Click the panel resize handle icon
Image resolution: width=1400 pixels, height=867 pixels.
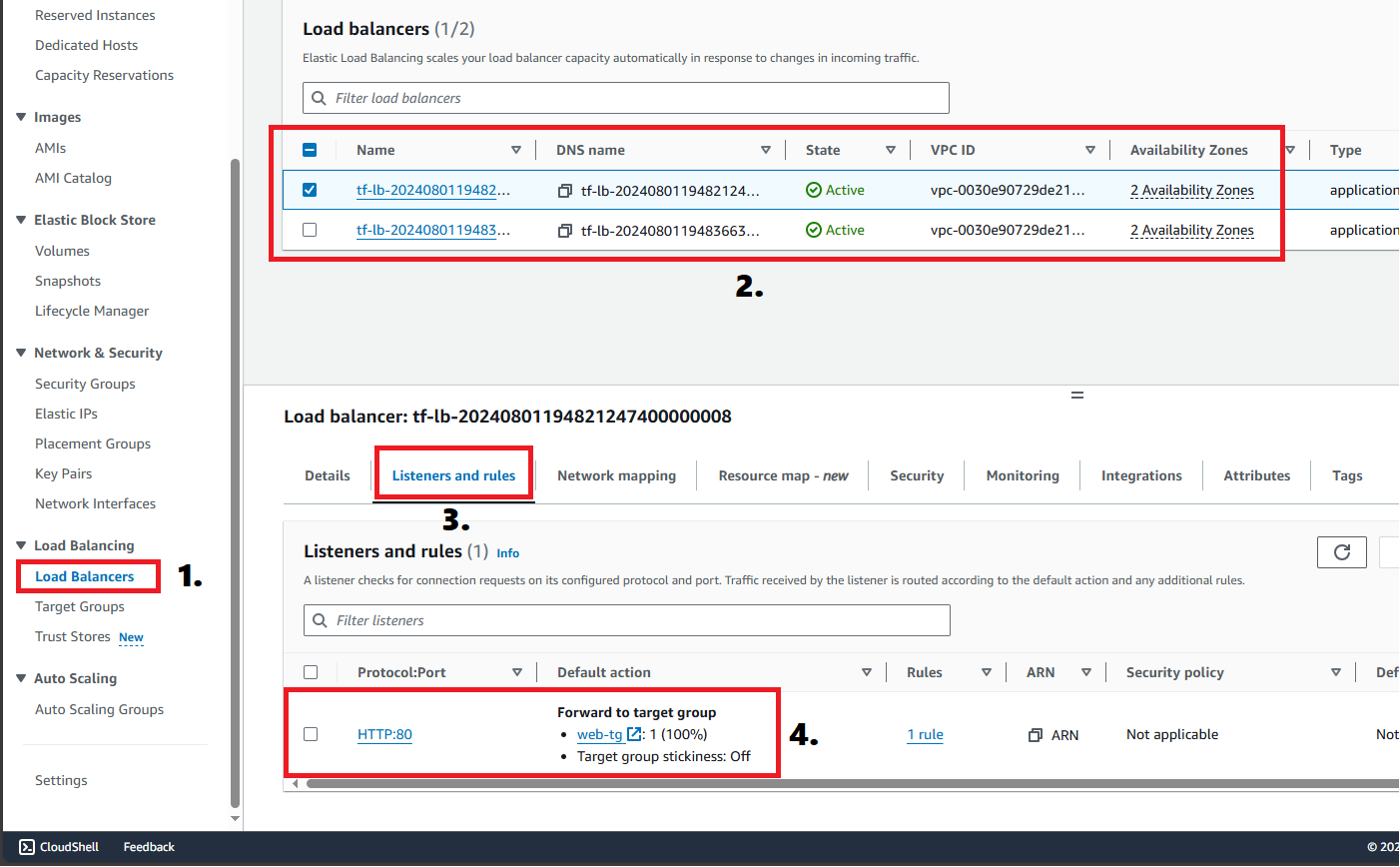1077,396
